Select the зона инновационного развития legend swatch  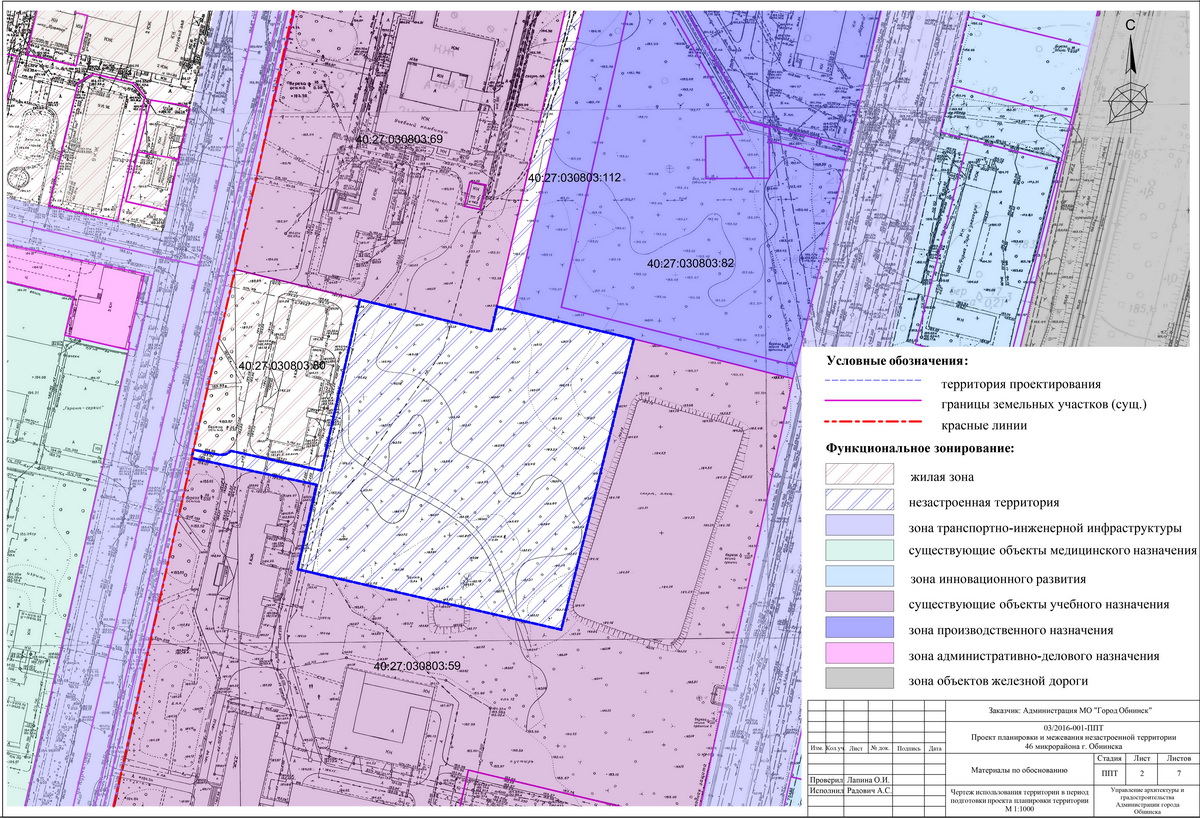858,579
